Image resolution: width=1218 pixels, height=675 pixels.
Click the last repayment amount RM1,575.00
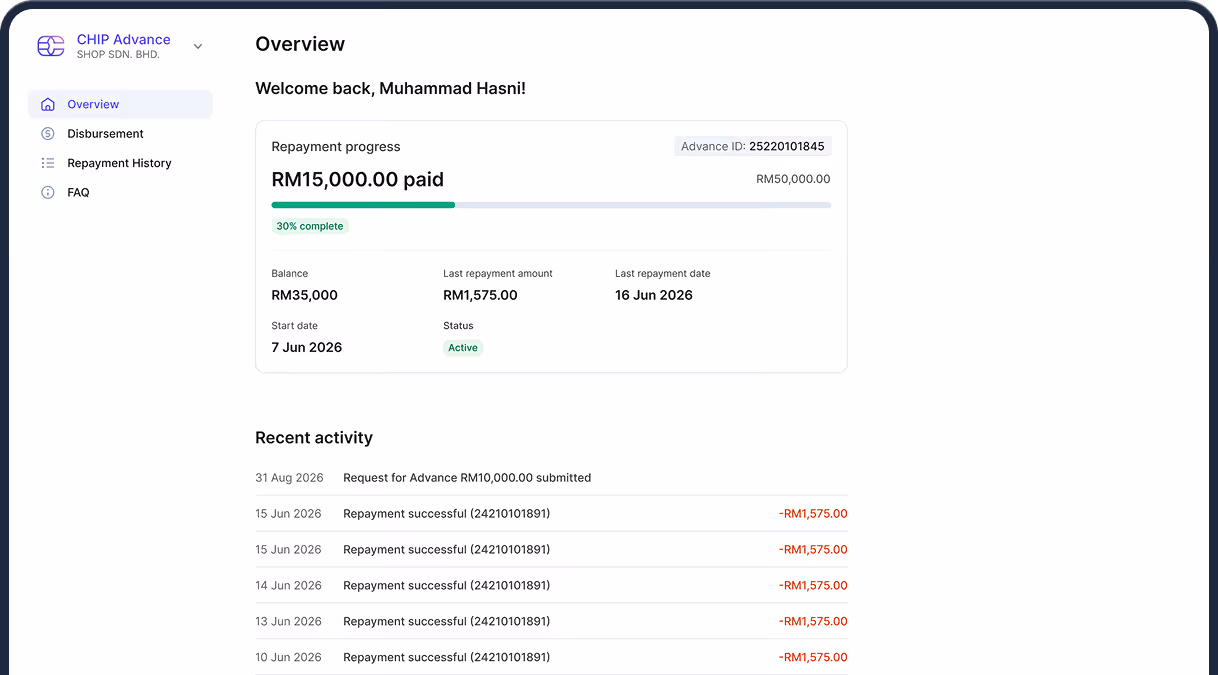pos(481,295)
